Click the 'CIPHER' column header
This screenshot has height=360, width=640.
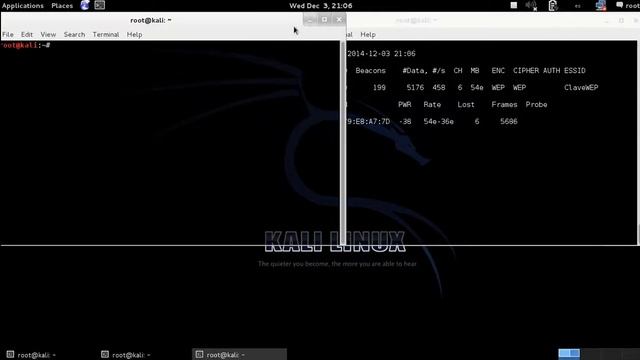526,71
